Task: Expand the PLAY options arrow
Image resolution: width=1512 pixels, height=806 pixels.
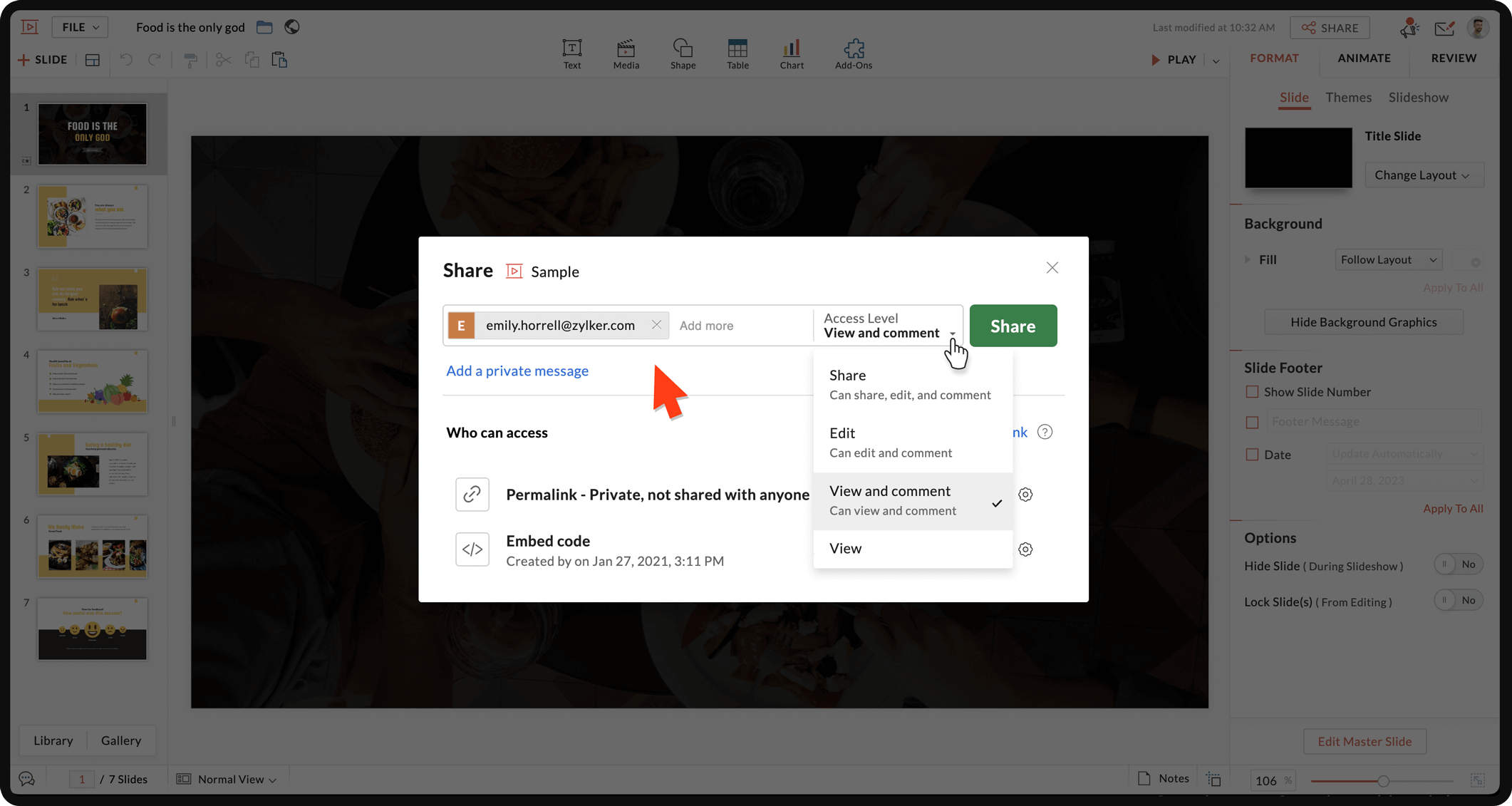Action: tap(1216, 61)
